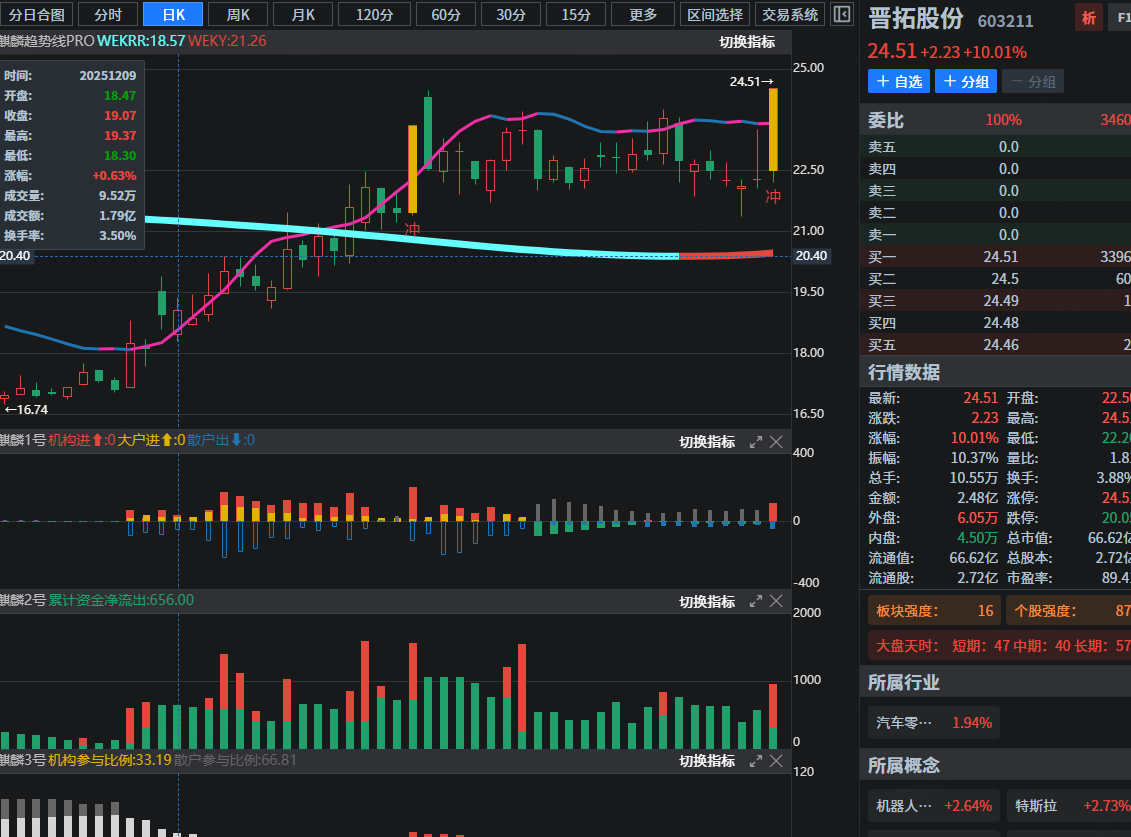This screenshot has height=837, width=1131.
Task: Close the 麒麟1号 indicator panel
Action: 776,442
